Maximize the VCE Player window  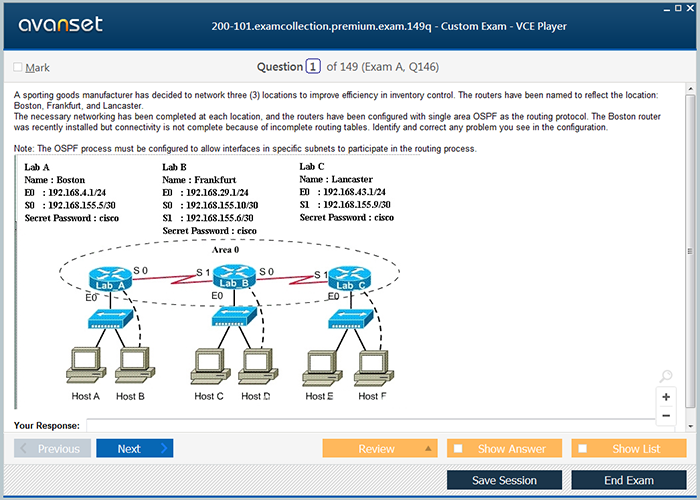(x=678, y=8)
